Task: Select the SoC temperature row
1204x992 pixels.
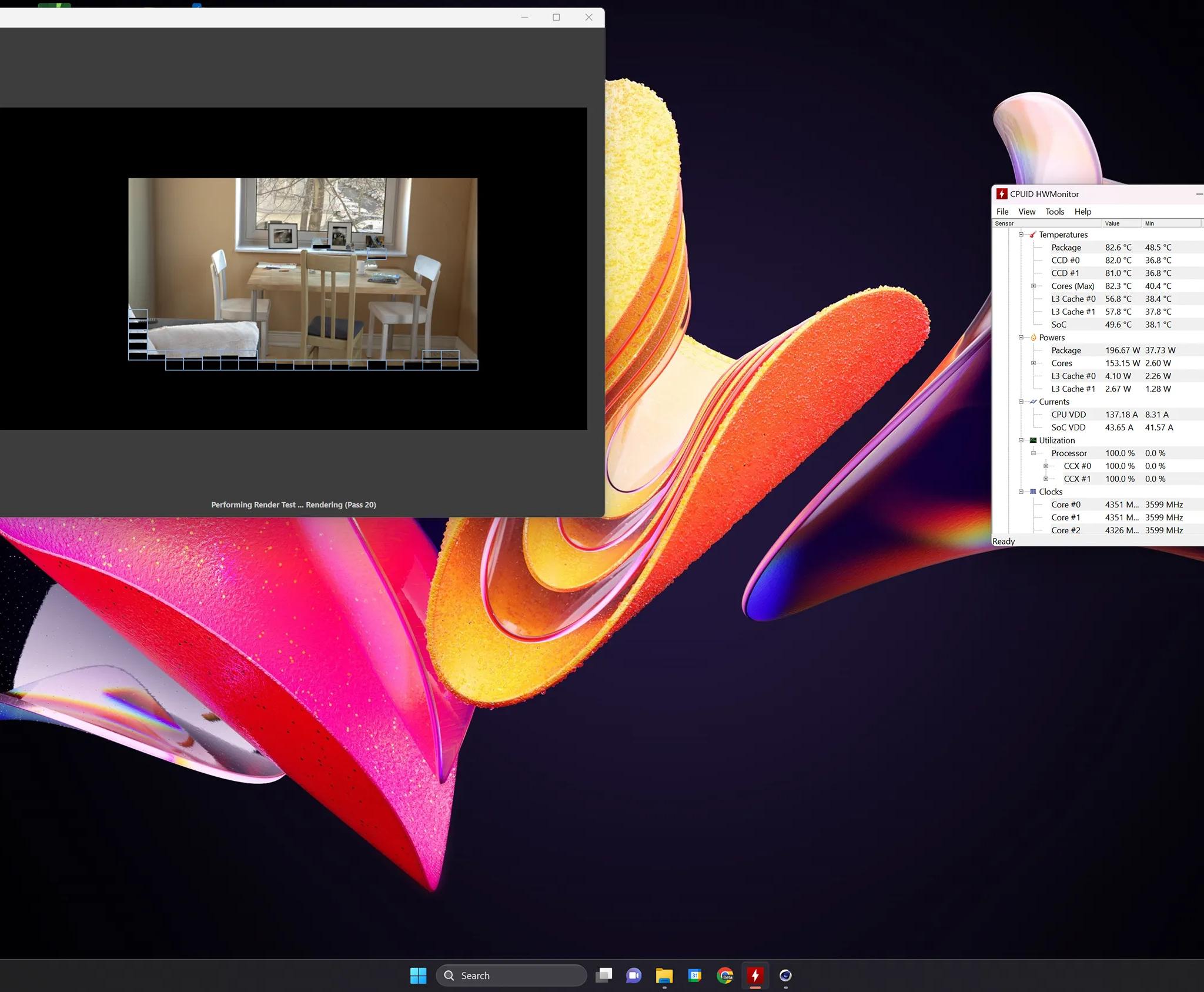Action: (1127, 325)
